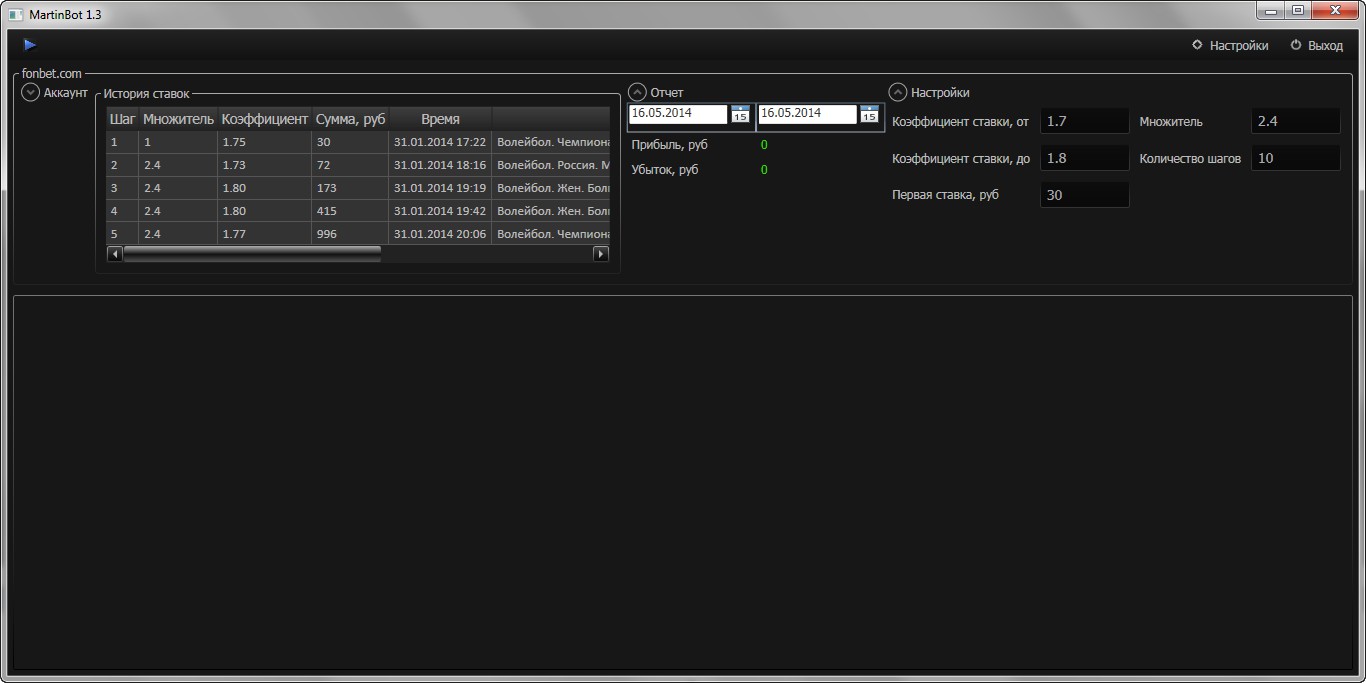Start the bot with the blue play icon
Image resolution: width=1366 pixels, height=683 pixels.
pos(30,45)
